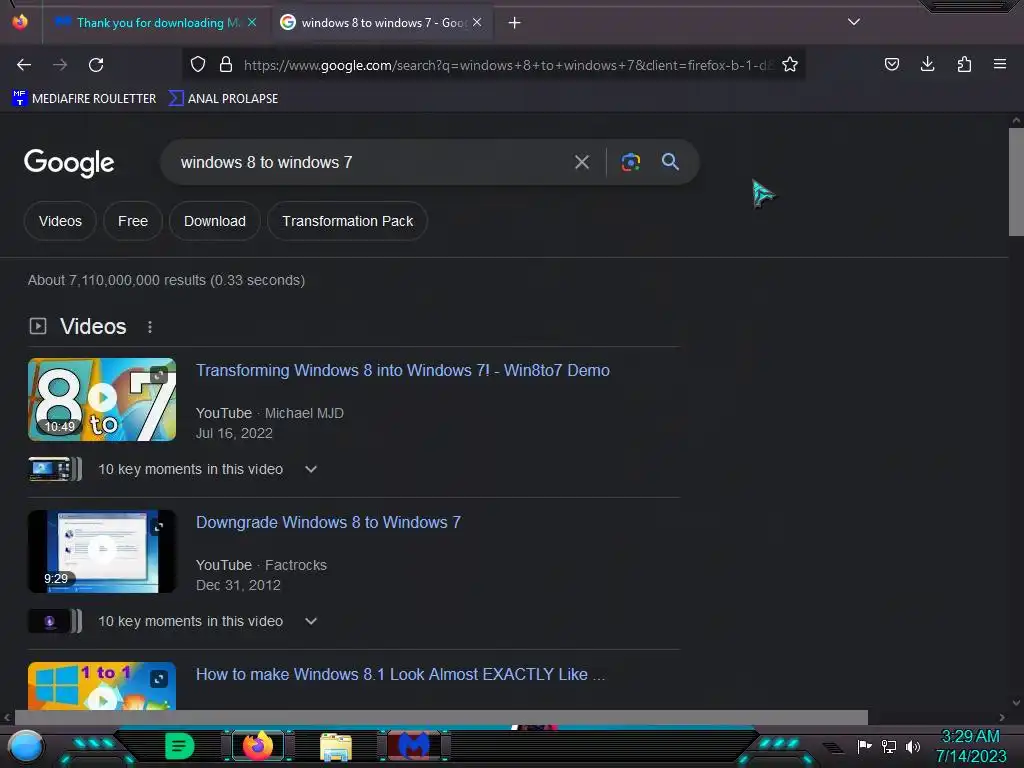Image resolution: width=1024 pixels, height=768 pixels.
Task: Click the Action Center flag tray icon
Action: [864, 746]
